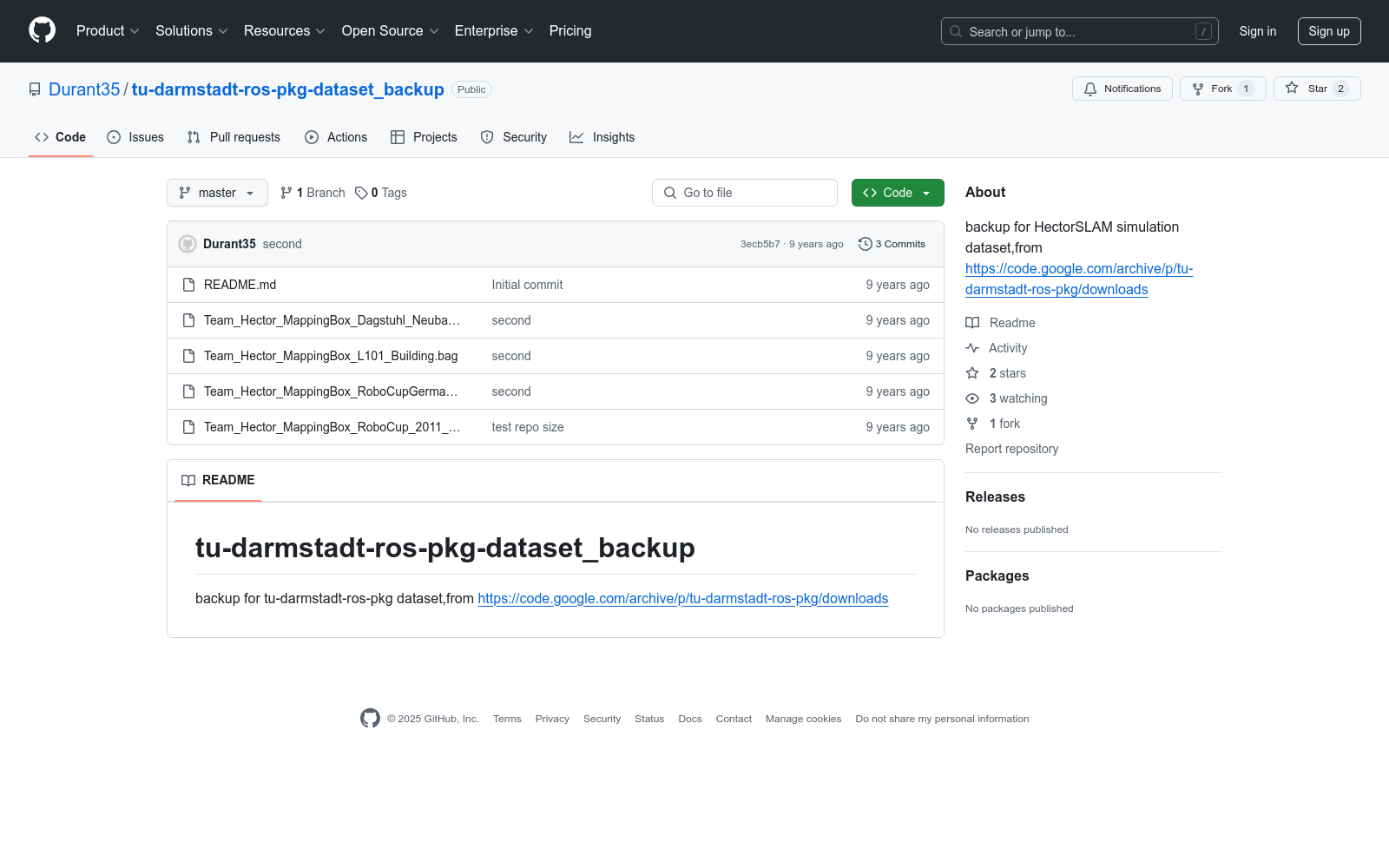Open the Packages section heading
Viewport: 1389px width, 868px height.
[997, 575]
